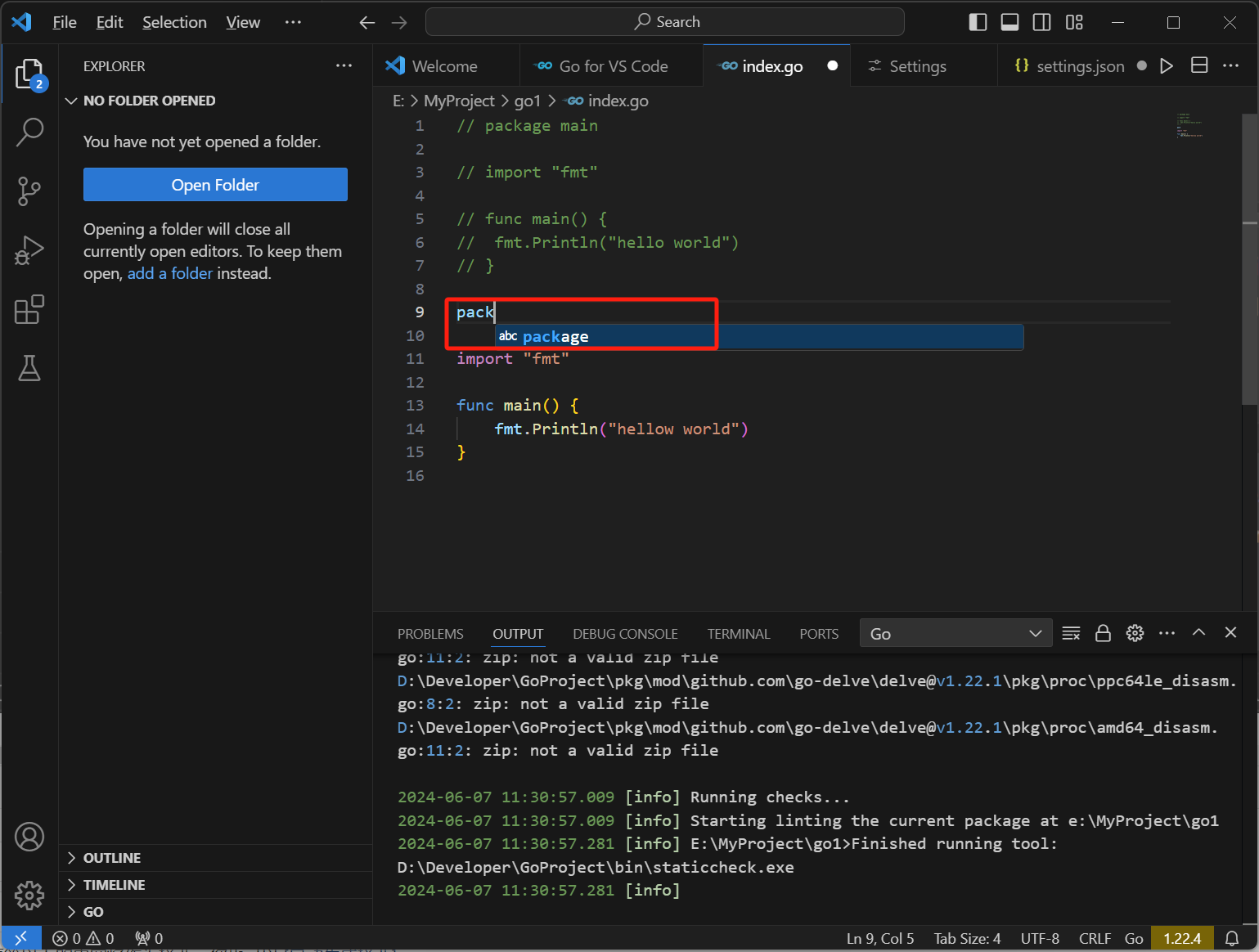Open the Selection menu
The image size is (1259, 952).
click(x=174, y=22)
